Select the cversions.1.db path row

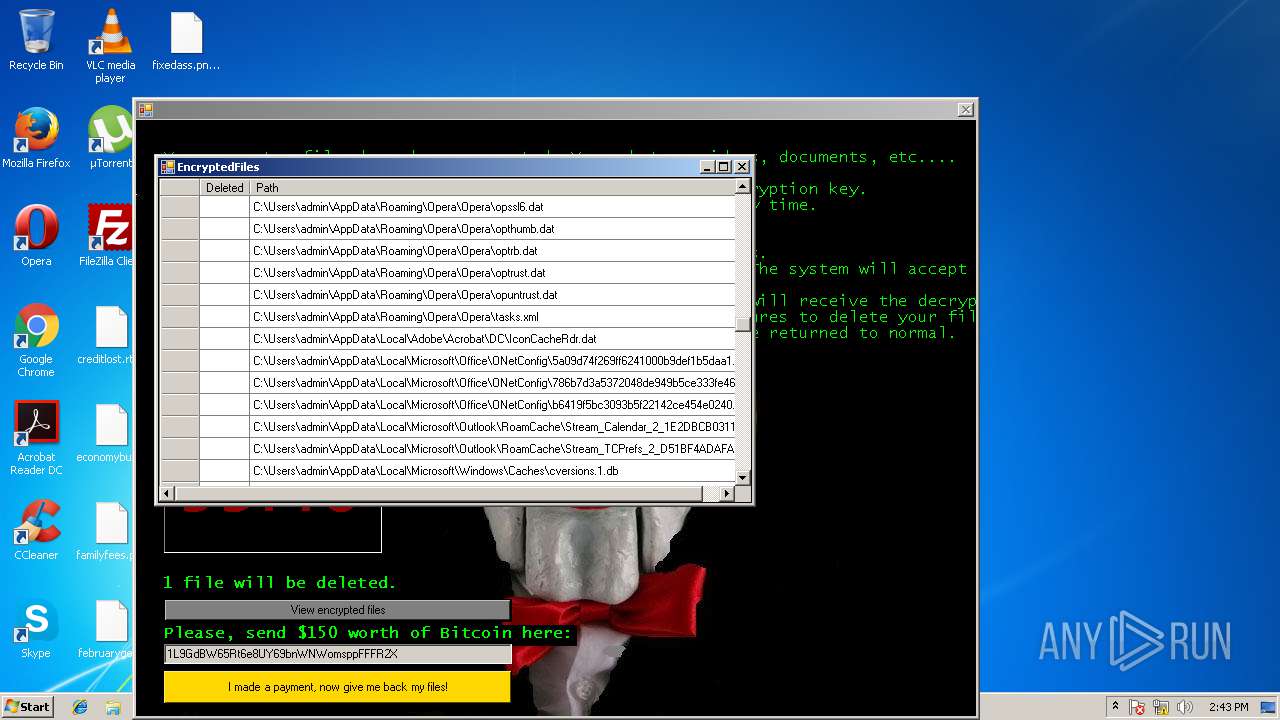(x=492, y=471)
